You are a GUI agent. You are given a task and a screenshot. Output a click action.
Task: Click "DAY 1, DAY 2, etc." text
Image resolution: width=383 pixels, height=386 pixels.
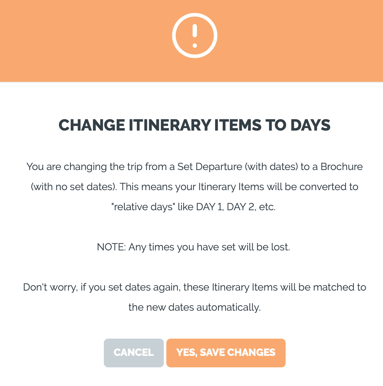point(236,207)
